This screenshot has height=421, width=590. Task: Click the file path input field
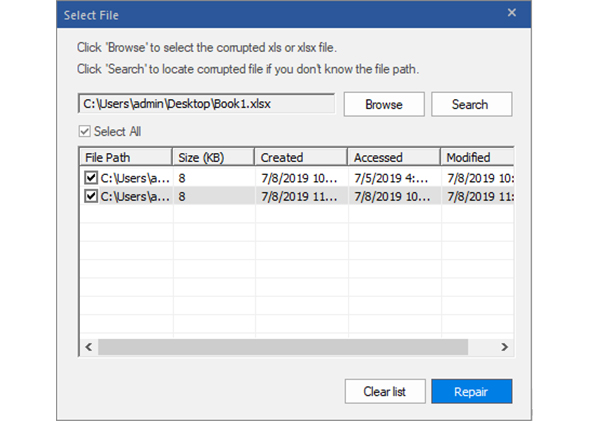[x=206, y=104]
